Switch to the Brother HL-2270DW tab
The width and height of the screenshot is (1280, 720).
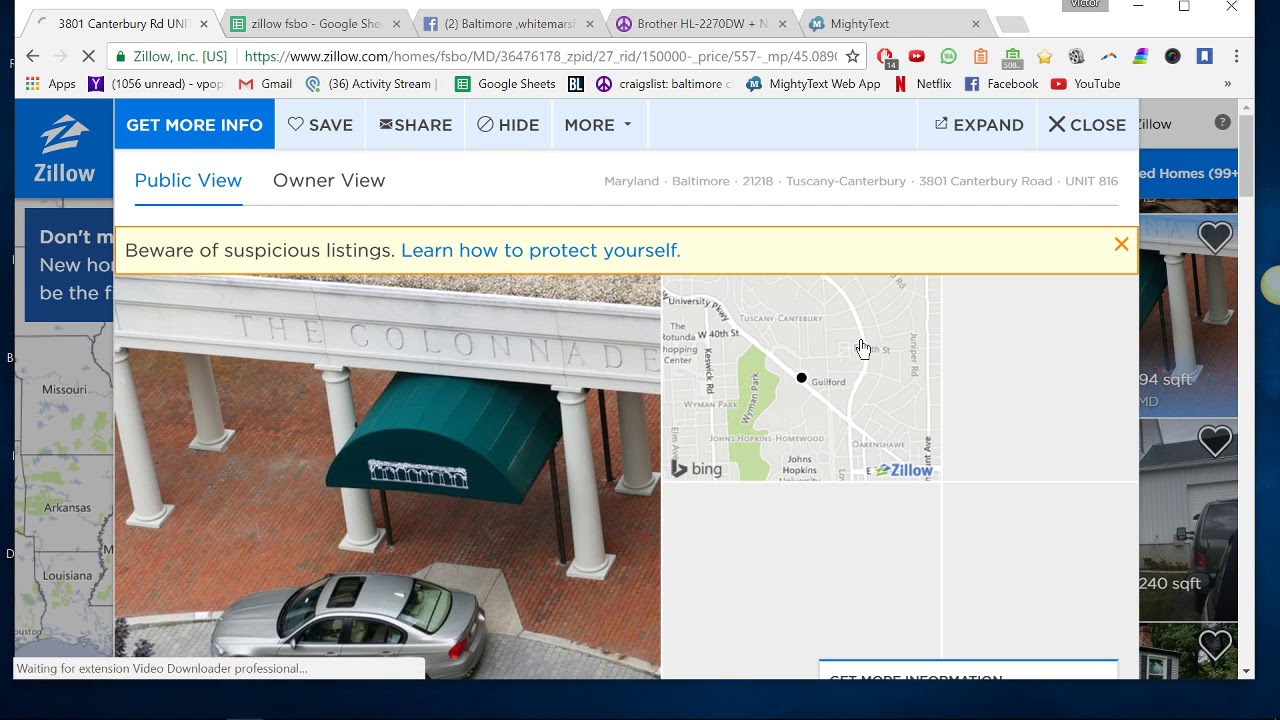[702, 24]
